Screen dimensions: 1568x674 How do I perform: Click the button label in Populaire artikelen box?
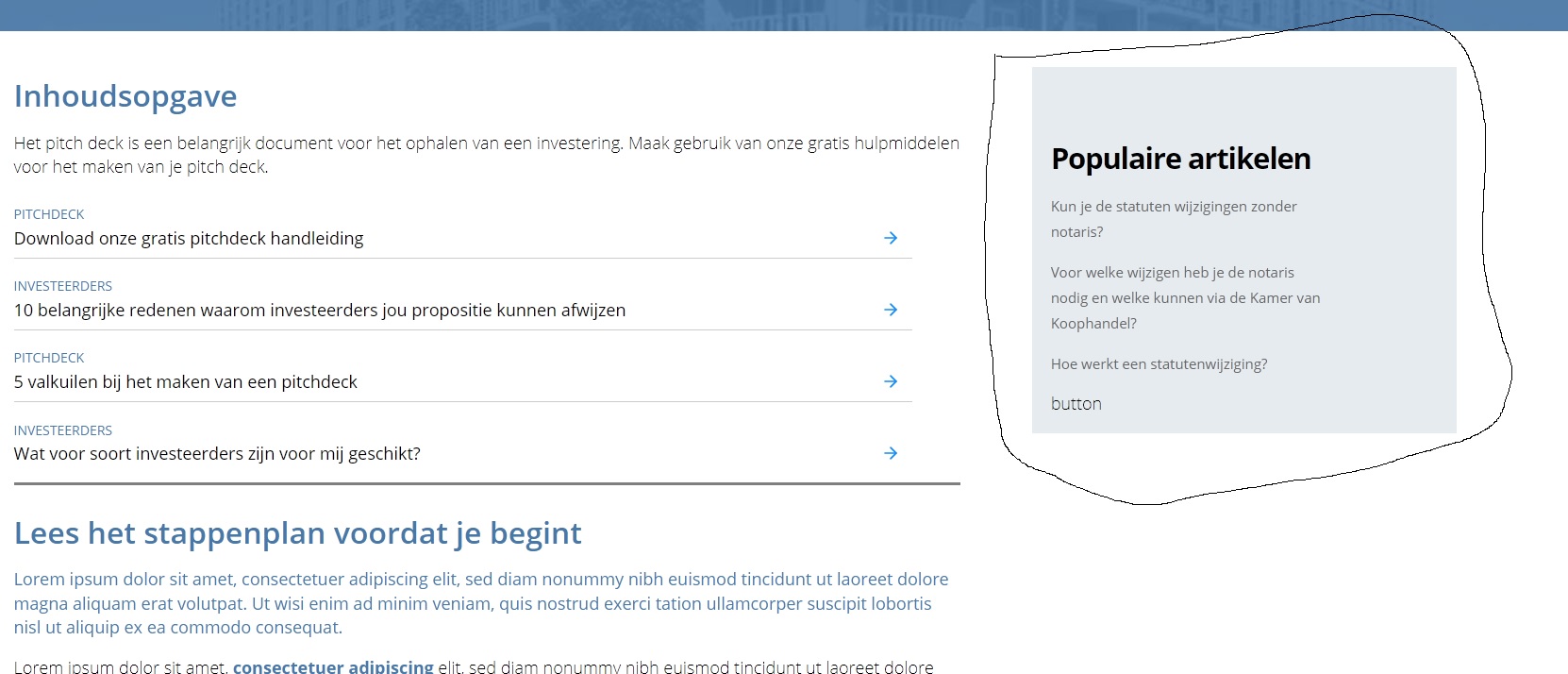[x=1076, y=404]
